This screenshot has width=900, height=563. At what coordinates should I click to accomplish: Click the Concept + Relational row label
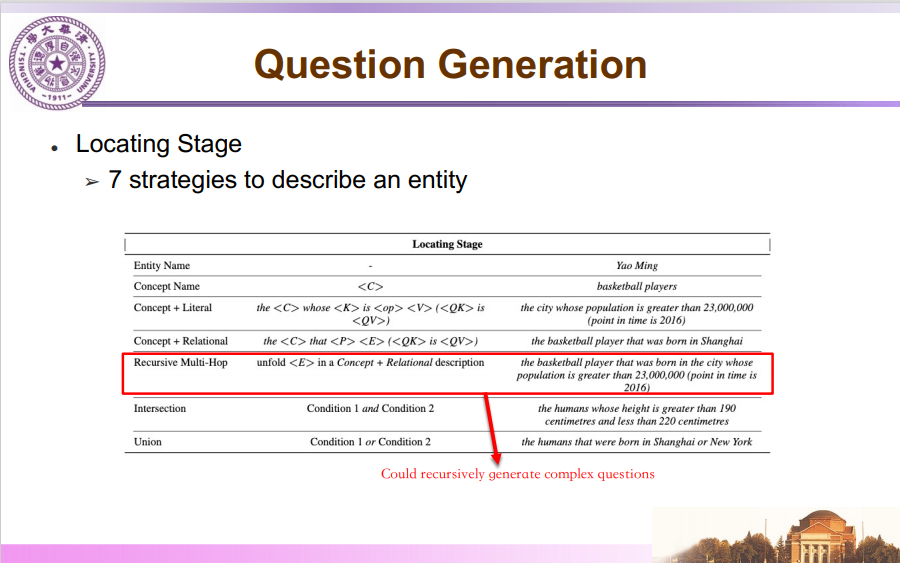pyautogui.click(x=181, y=341)
